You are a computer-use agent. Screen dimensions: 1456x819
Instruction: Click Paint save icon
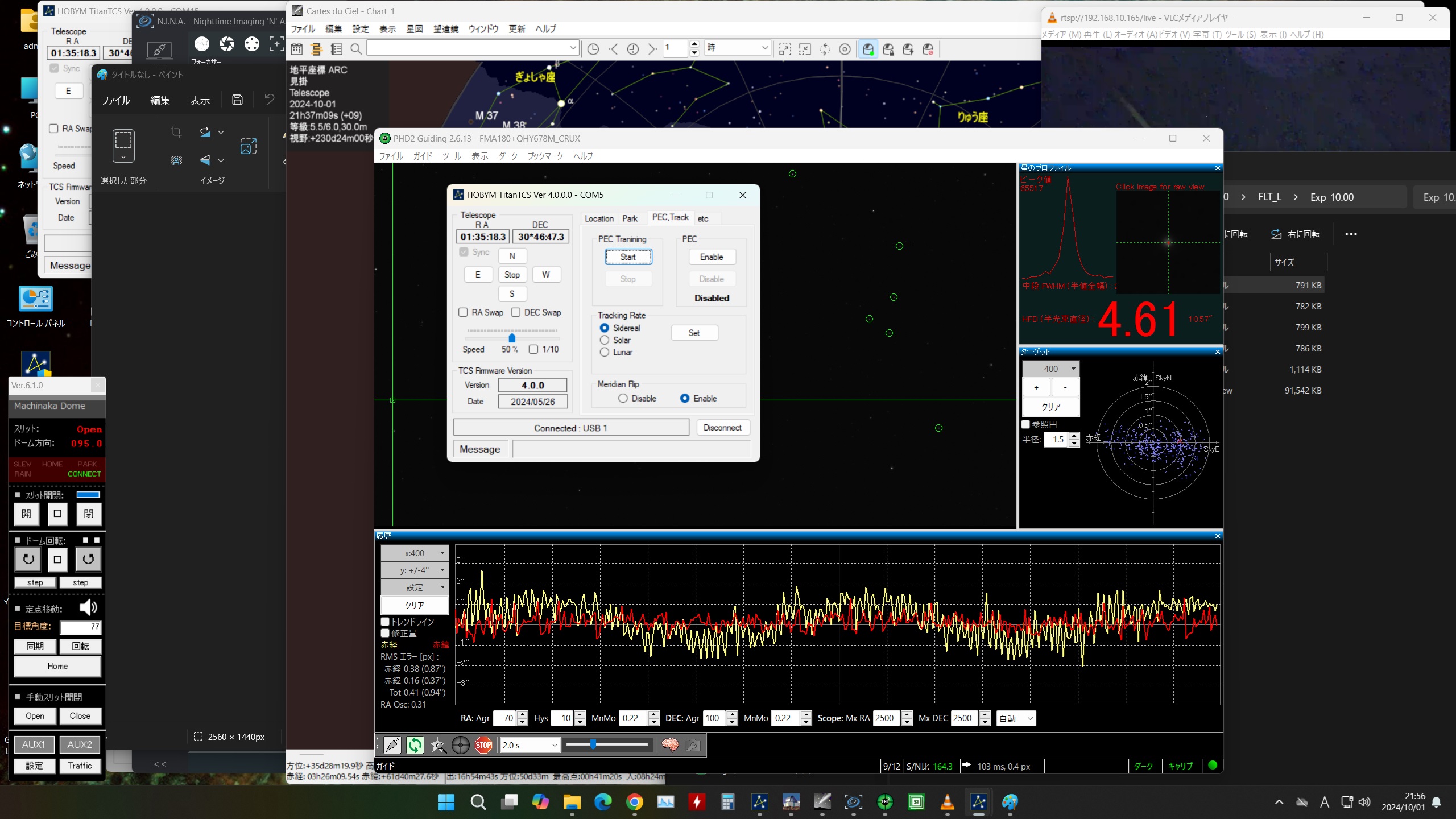coord(237,100)
